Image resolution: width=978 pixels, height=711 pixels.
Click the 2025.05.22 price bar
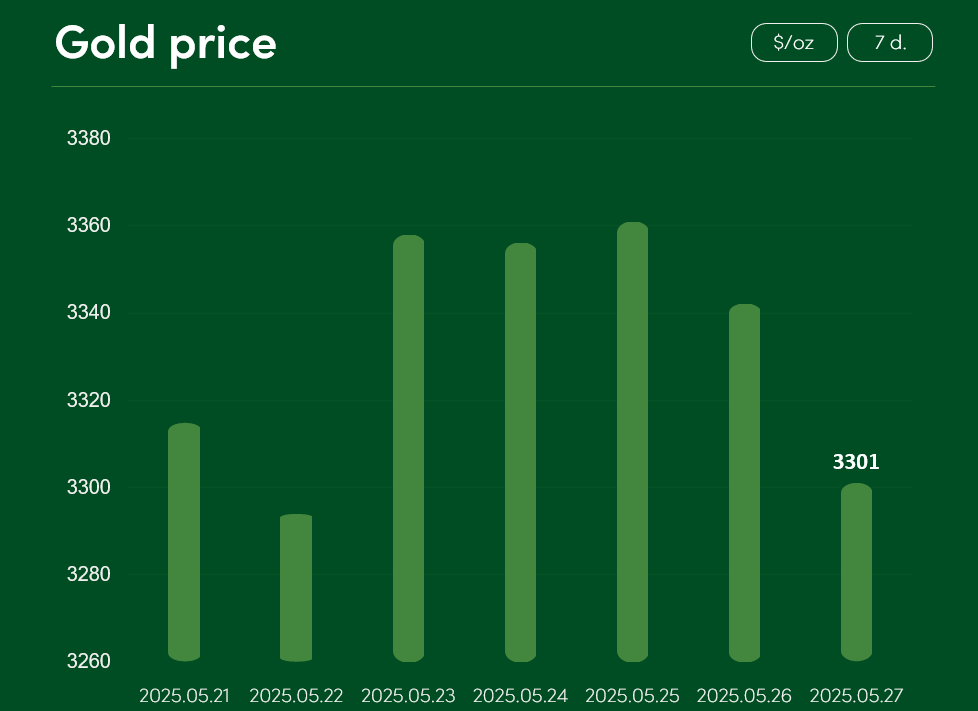pos(296,588)
